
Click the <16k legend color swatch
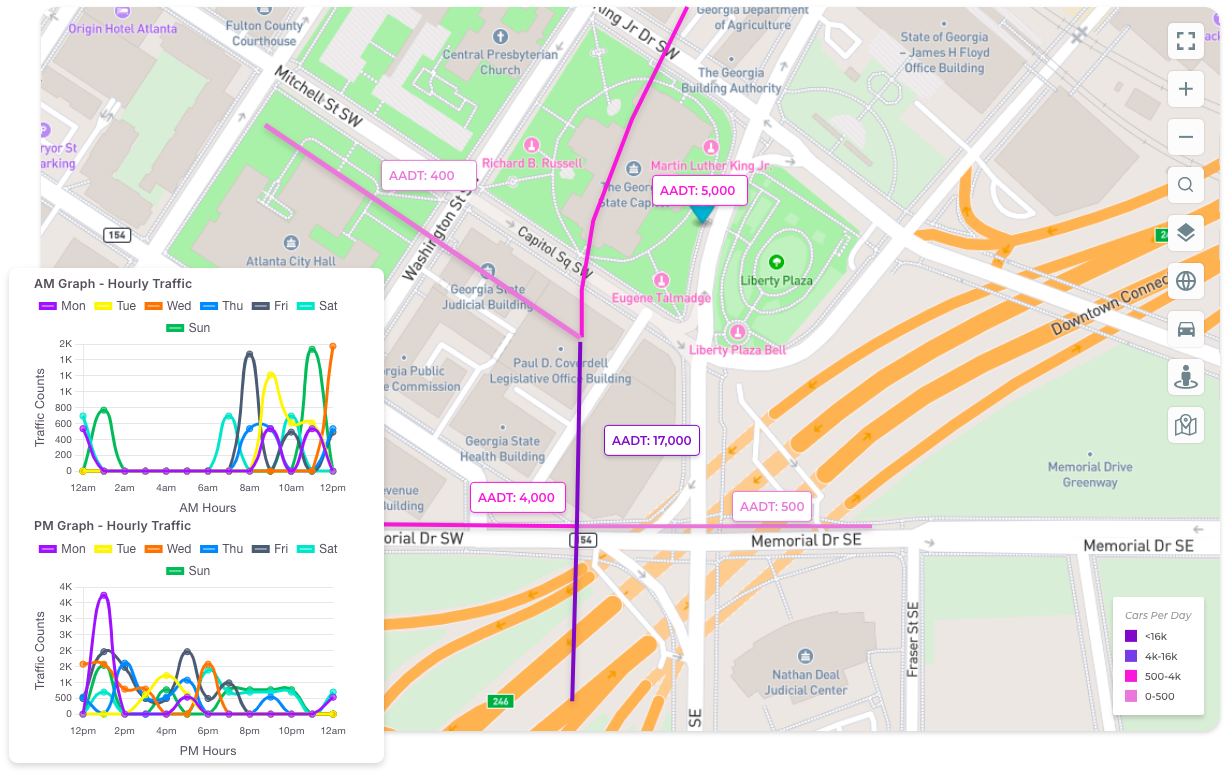pos(1131,636)
